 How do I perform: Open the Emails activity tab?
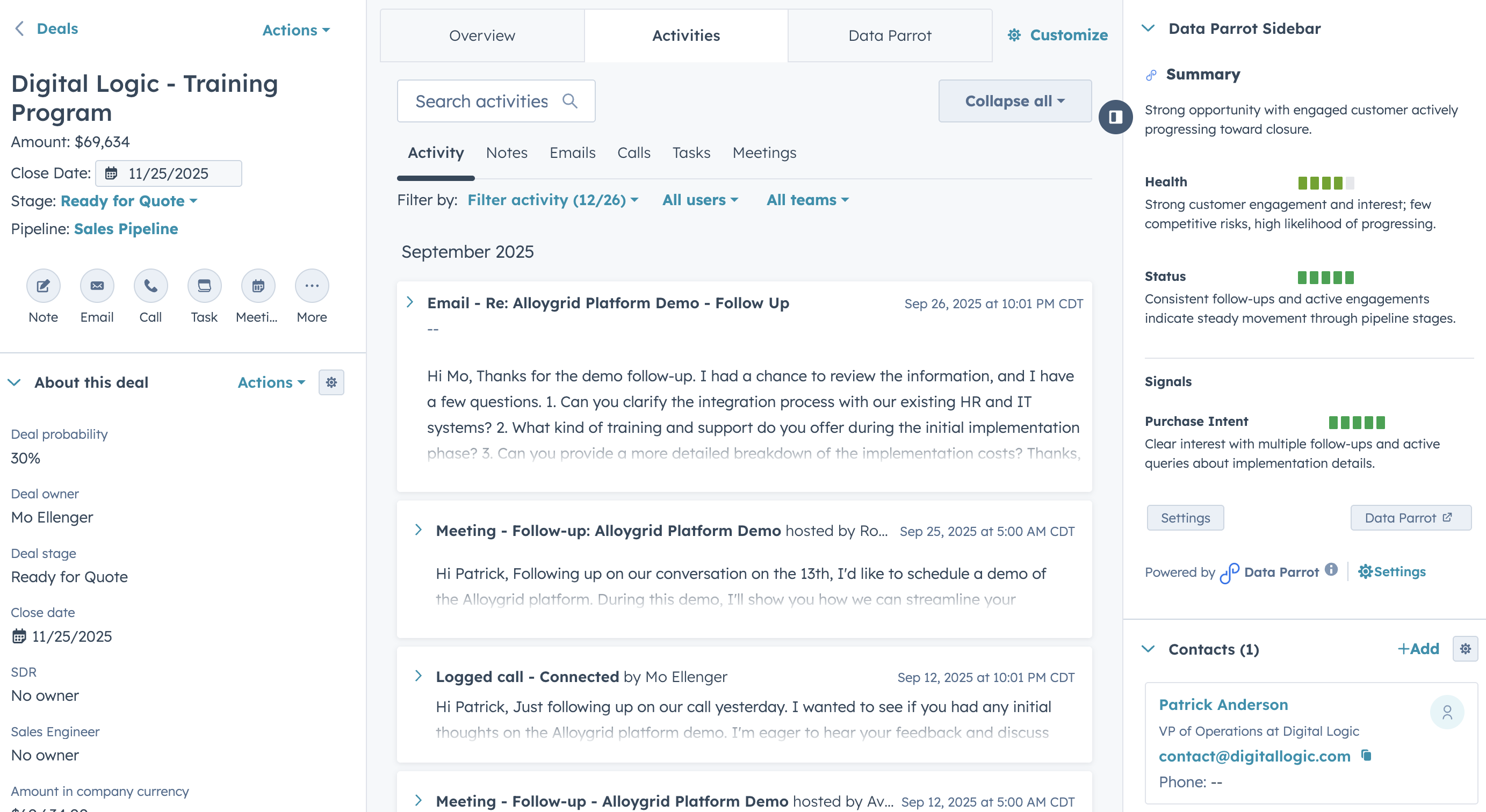pyautogui.click(x=572, y=153)
